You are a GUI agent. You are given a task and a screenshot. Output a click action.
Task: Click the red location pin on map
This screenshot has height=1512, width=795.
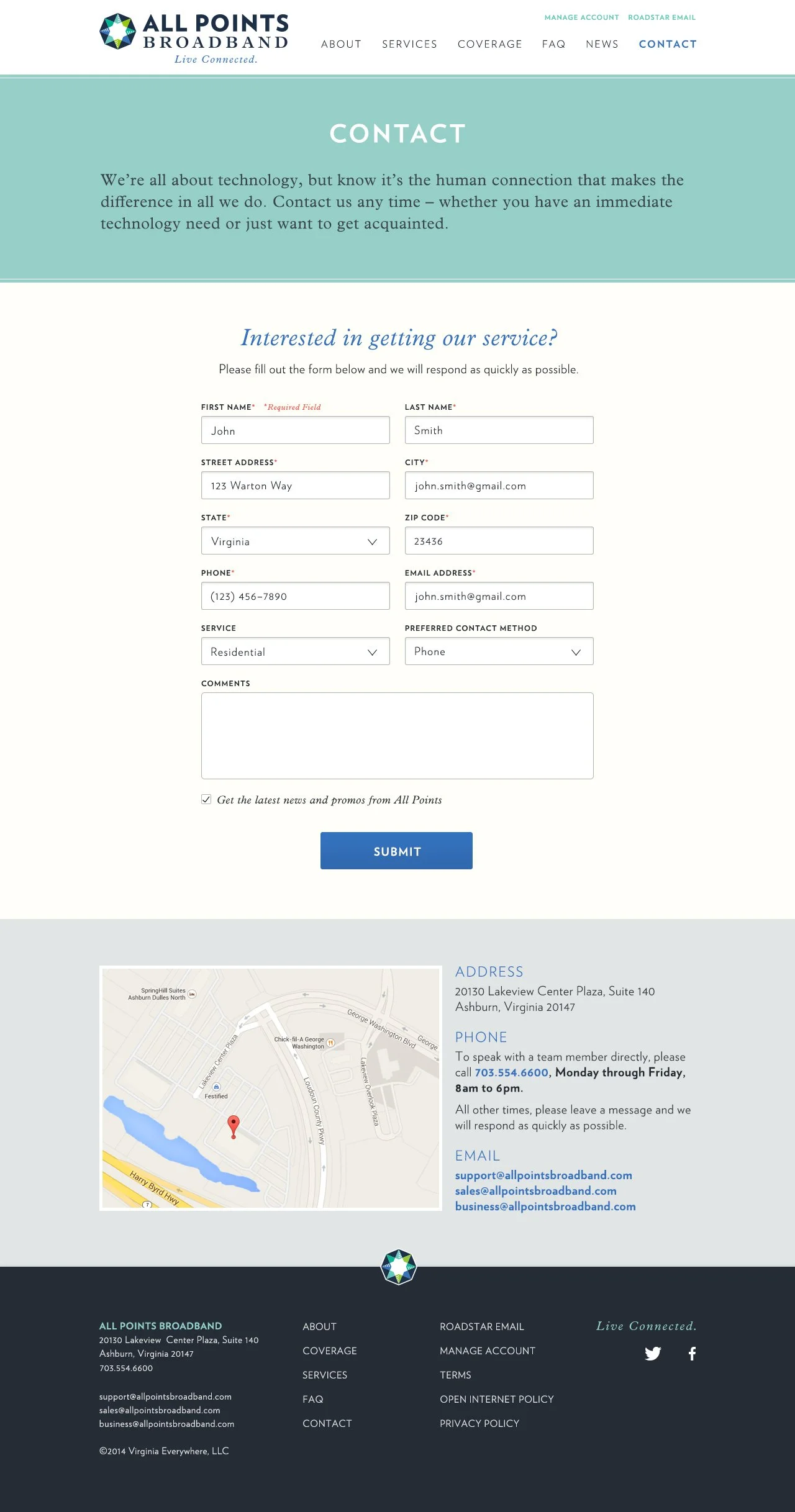pyautogui.click(x=234, y=1126)
